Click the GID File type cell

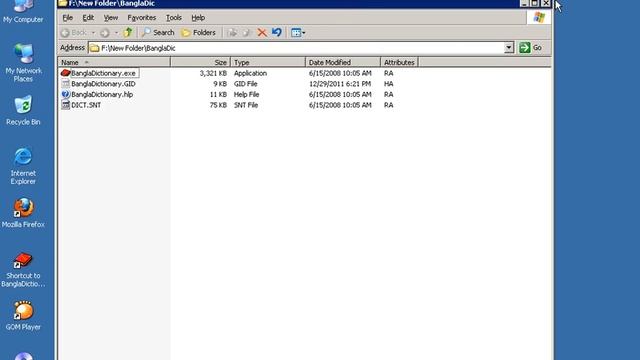point(246,84)
